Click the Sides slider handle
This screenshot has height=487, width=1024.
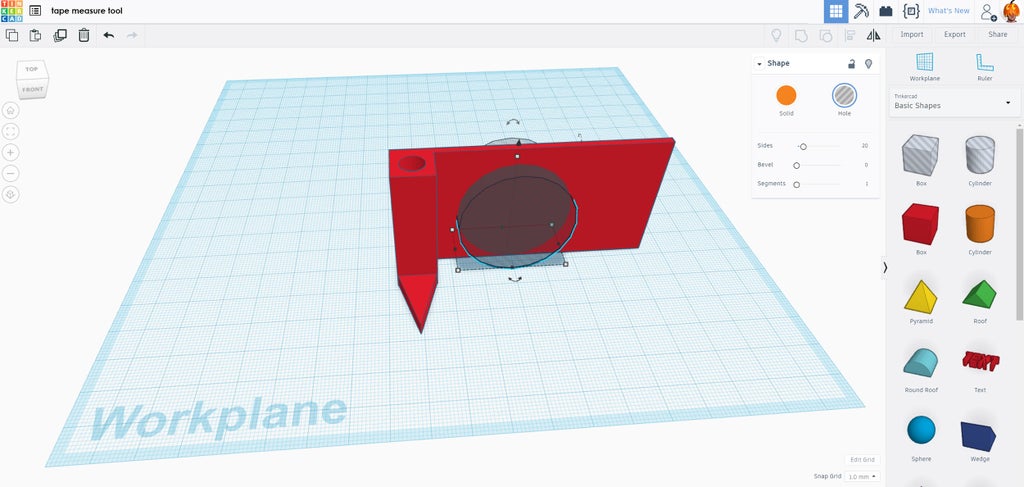pyautogui.click(x=803, y=146)
